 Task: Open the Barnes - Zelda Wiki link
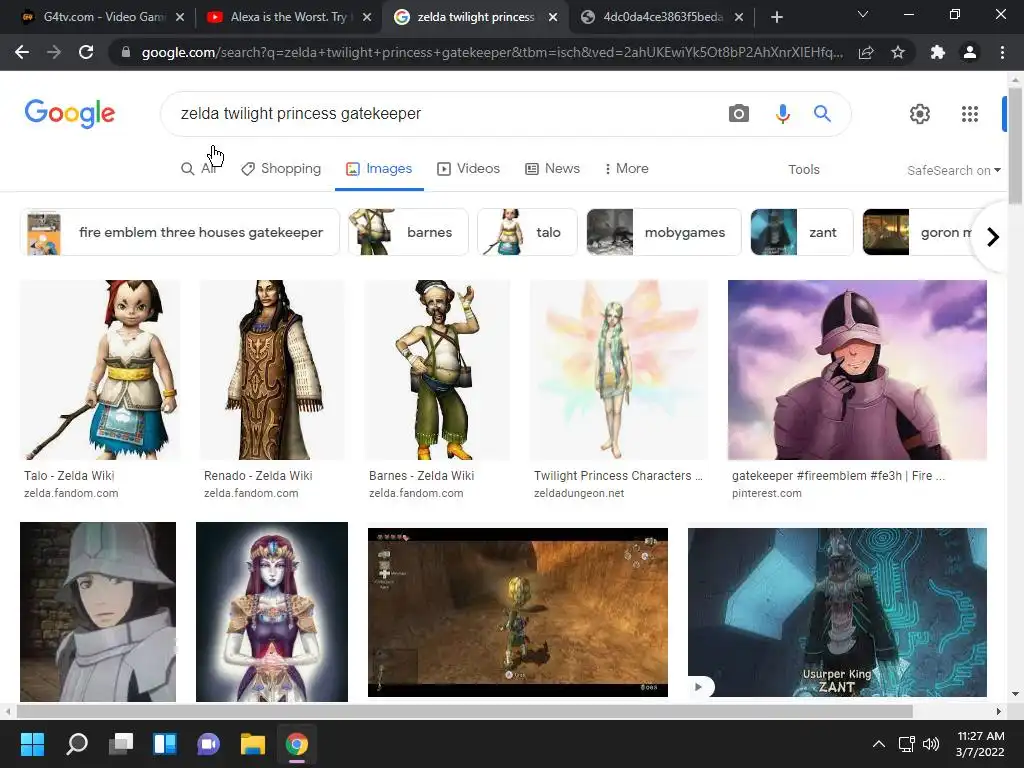tap(421, 475)
